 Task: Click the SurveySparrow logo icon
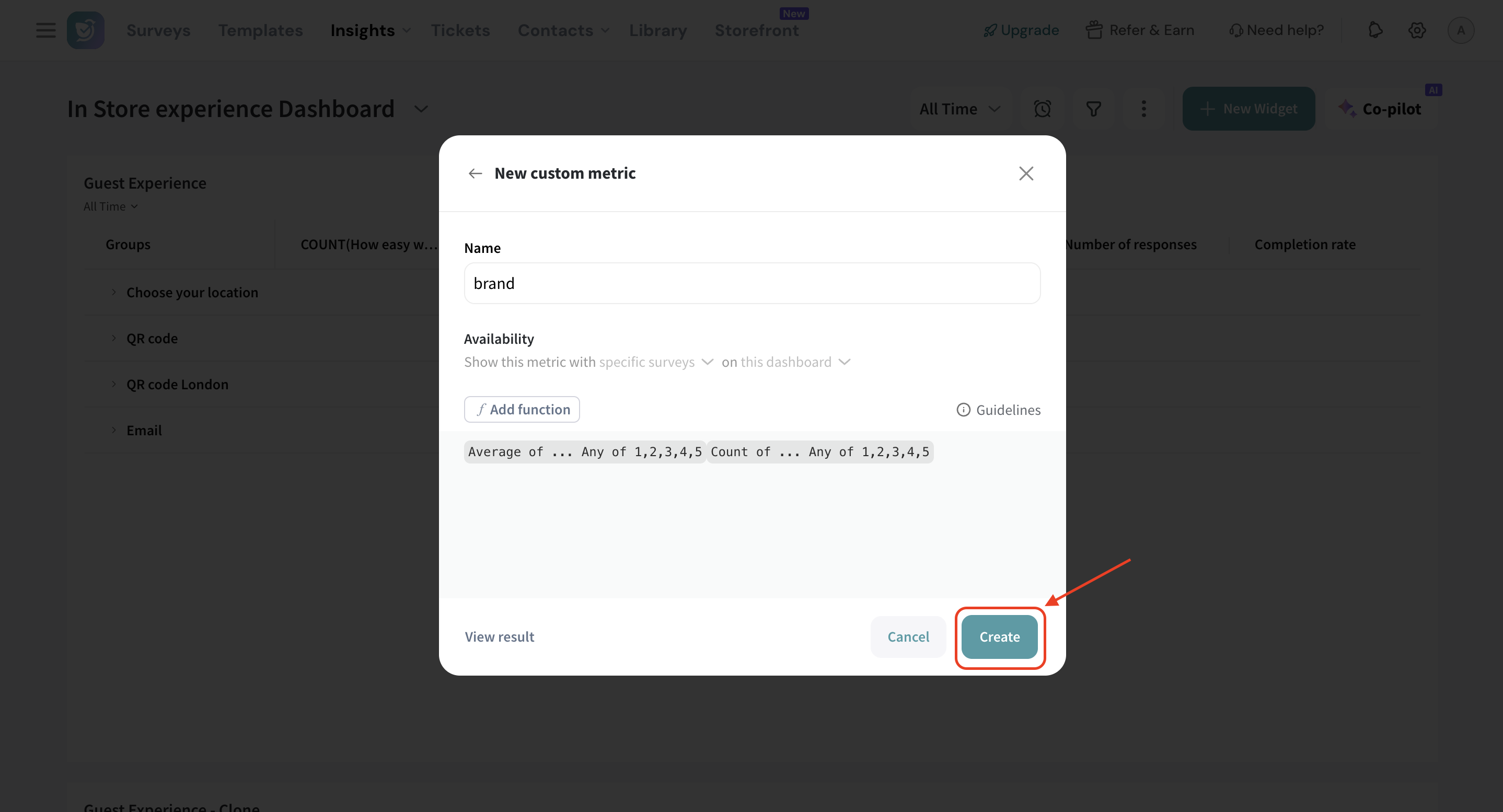85,30
